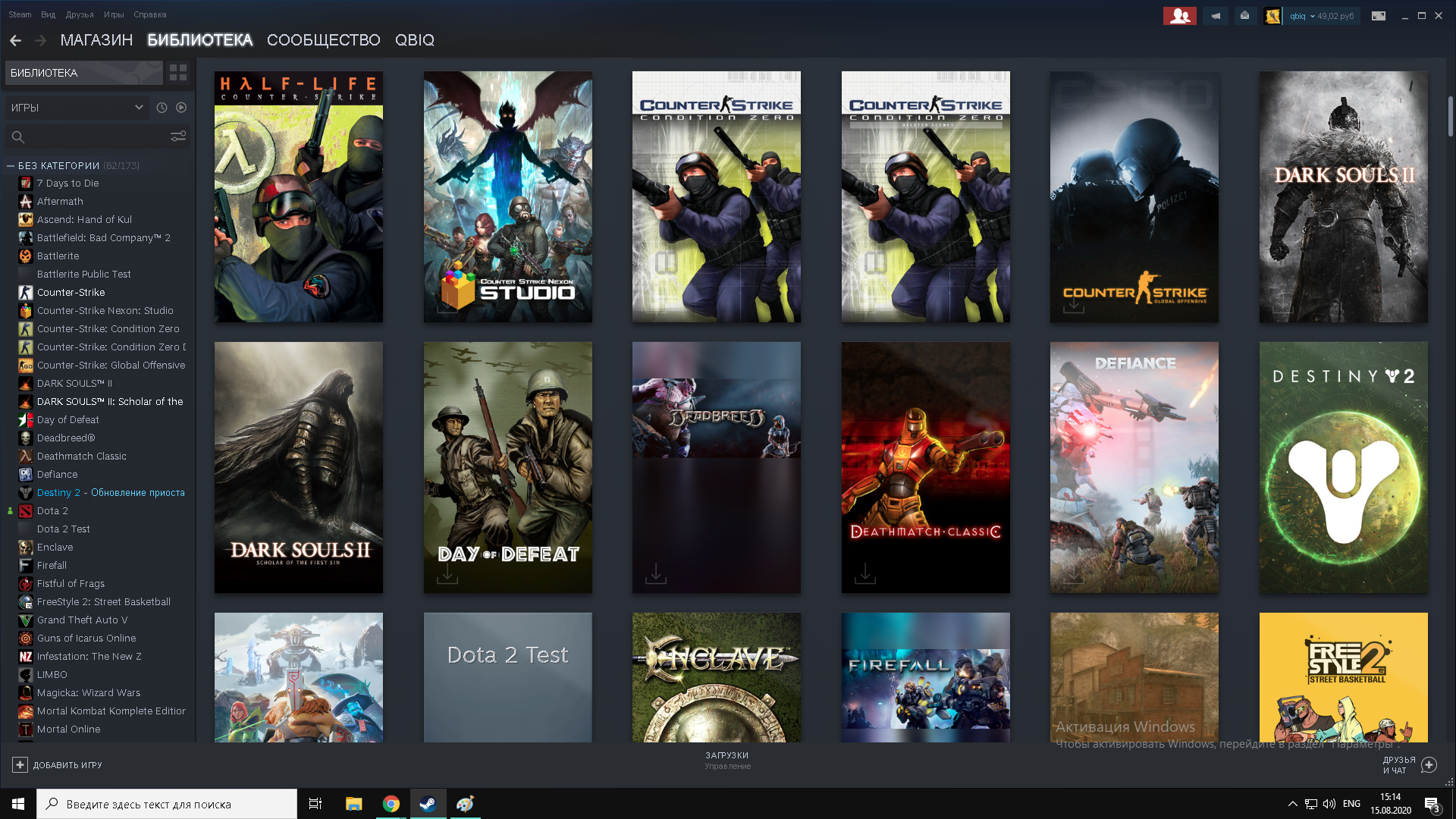This screenshot has height=819, width=1456.
Task: Open Deathmatch Classic cover thumbnail
Action: click(x=926, y=467)
